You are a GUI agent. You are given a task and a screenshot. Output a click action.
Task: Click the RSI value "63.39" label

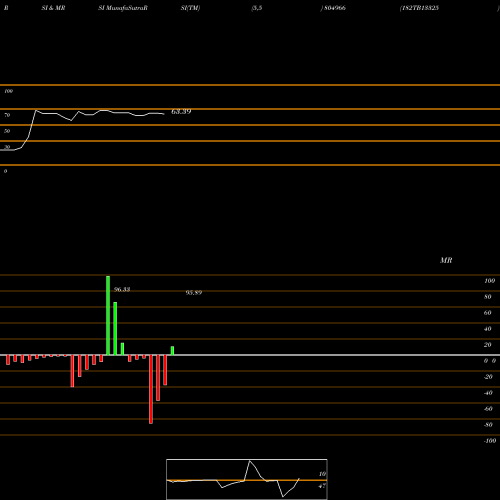(181, 112)
